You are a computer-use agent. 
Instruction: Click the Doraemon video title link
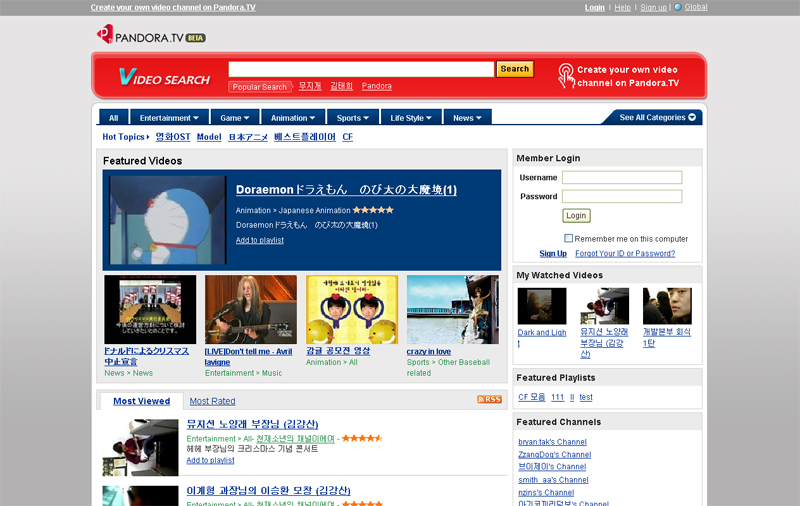346,190
